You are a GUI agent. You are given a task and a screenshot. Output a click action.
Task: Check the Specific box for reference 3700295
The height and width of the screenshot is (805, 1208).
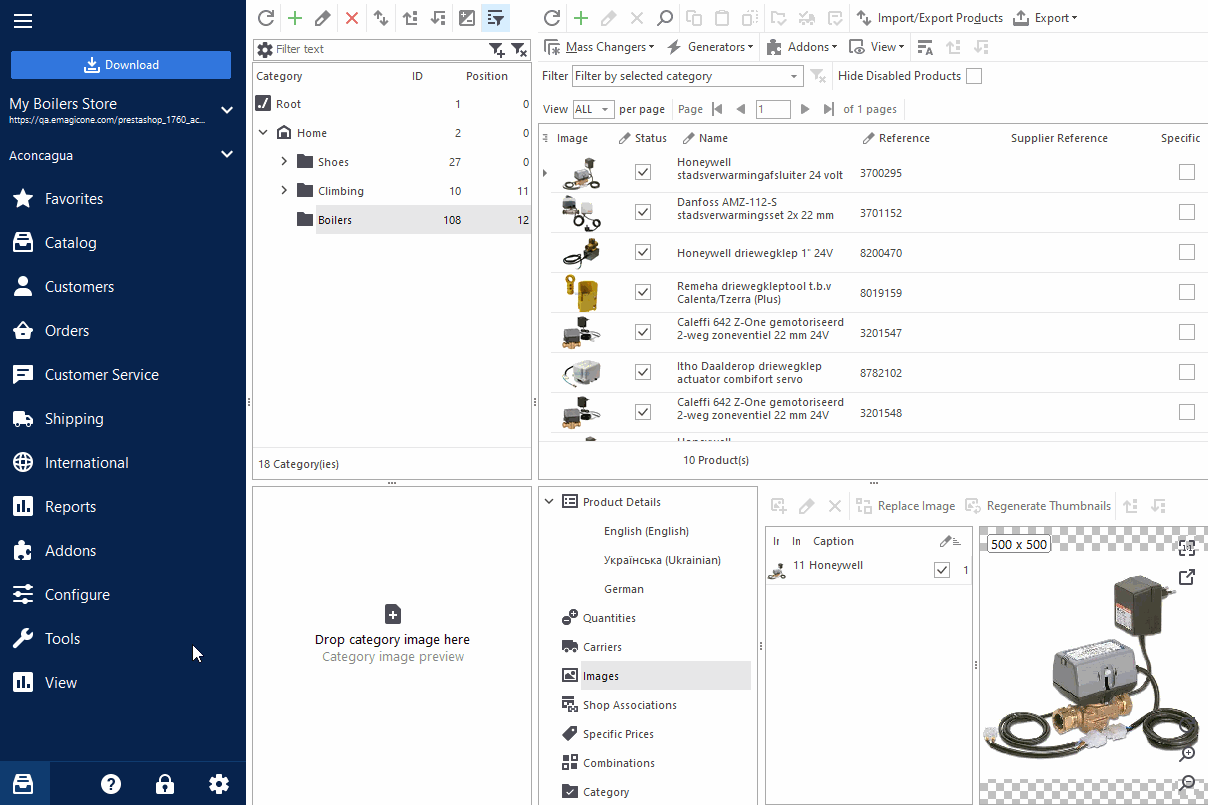pos(1187,172)
